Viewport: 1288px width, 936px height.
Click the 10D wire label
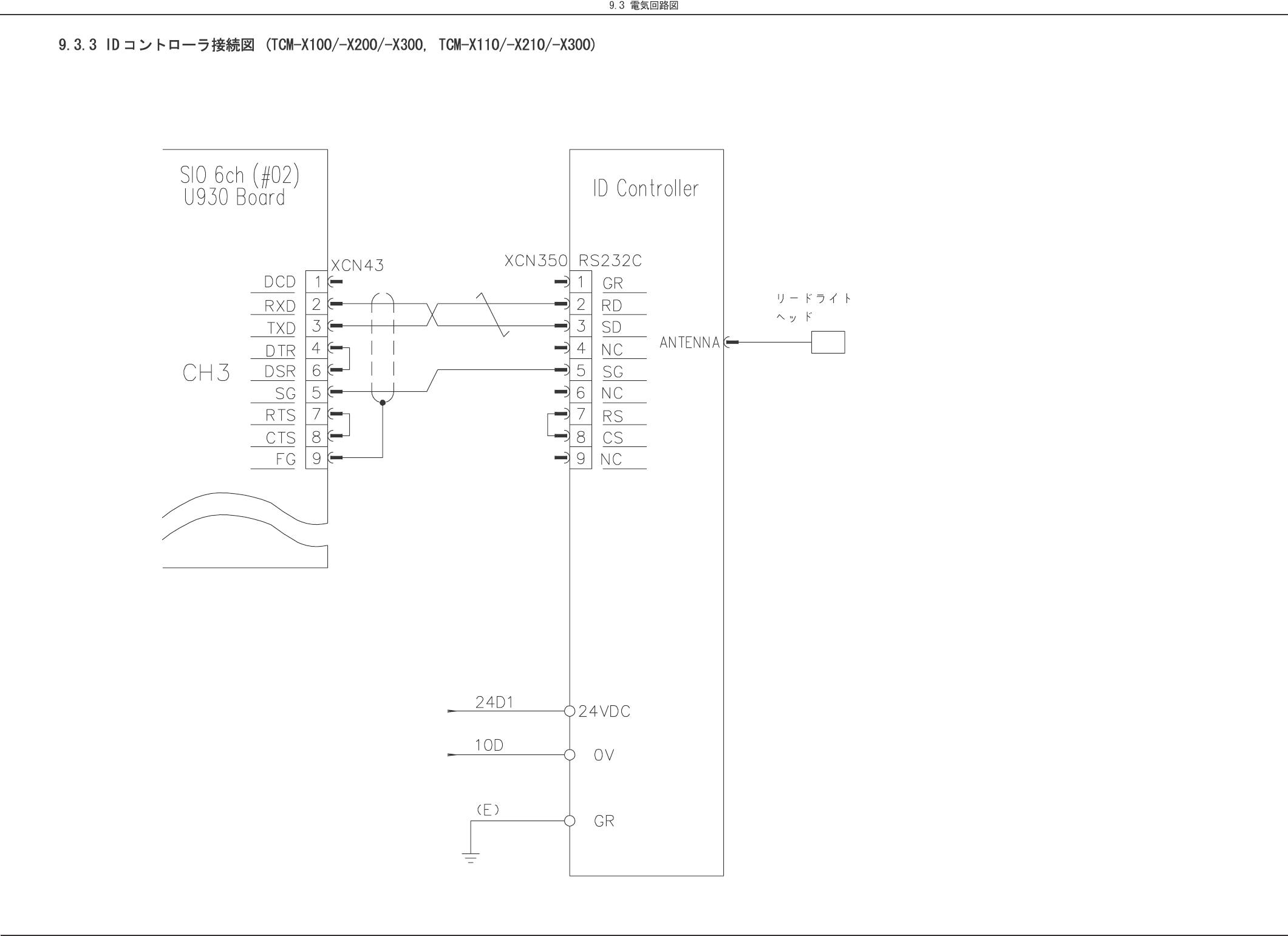pos(489,745)
